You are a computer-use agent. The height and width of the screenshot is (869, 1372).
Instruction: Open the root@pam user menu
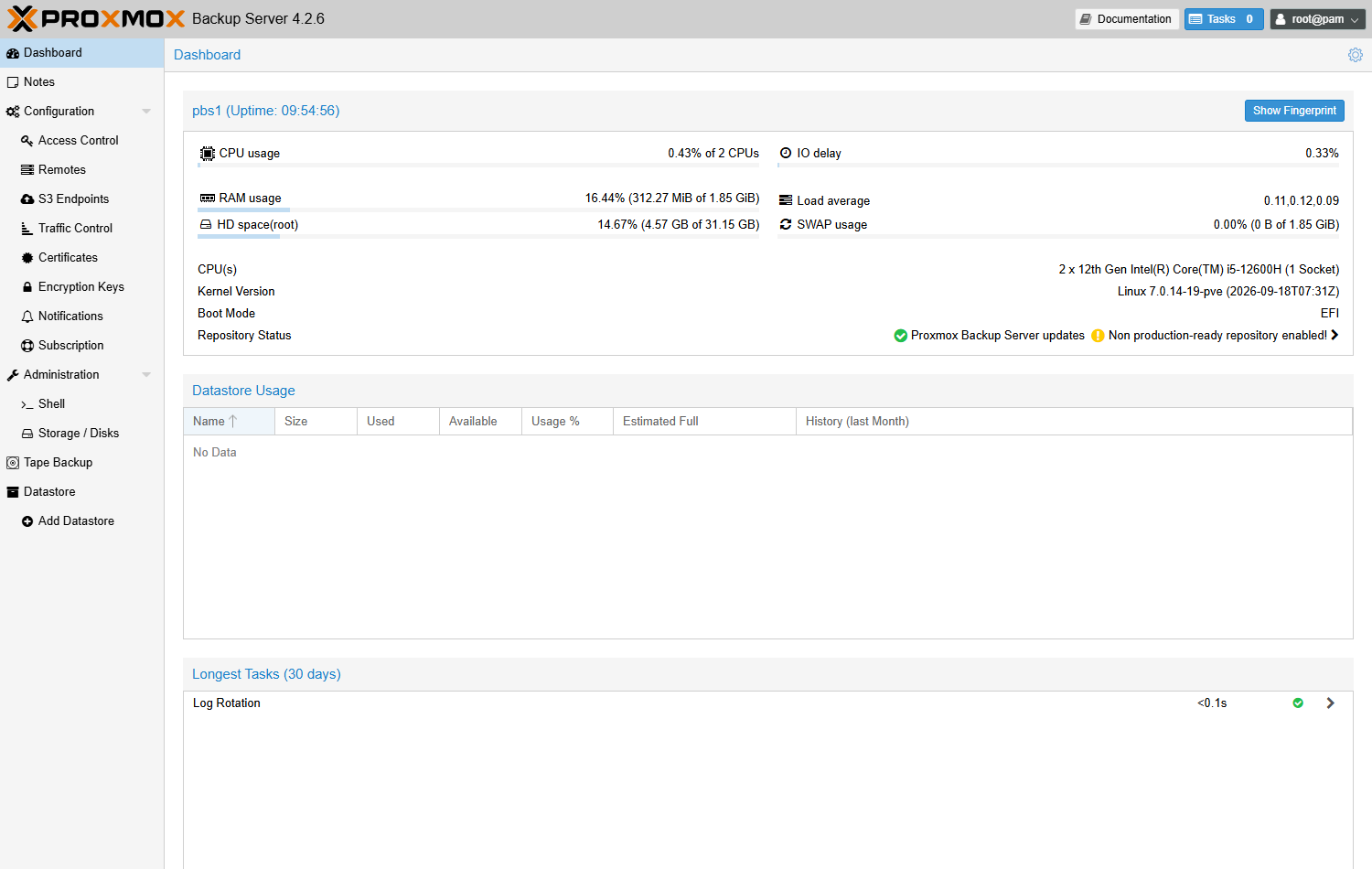(1317, 19)
